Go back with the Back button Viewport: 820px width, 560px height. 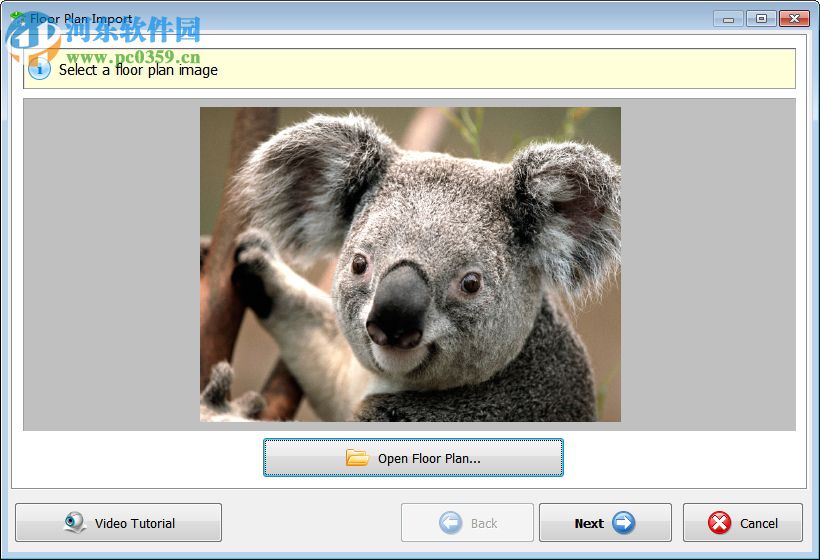467,522
